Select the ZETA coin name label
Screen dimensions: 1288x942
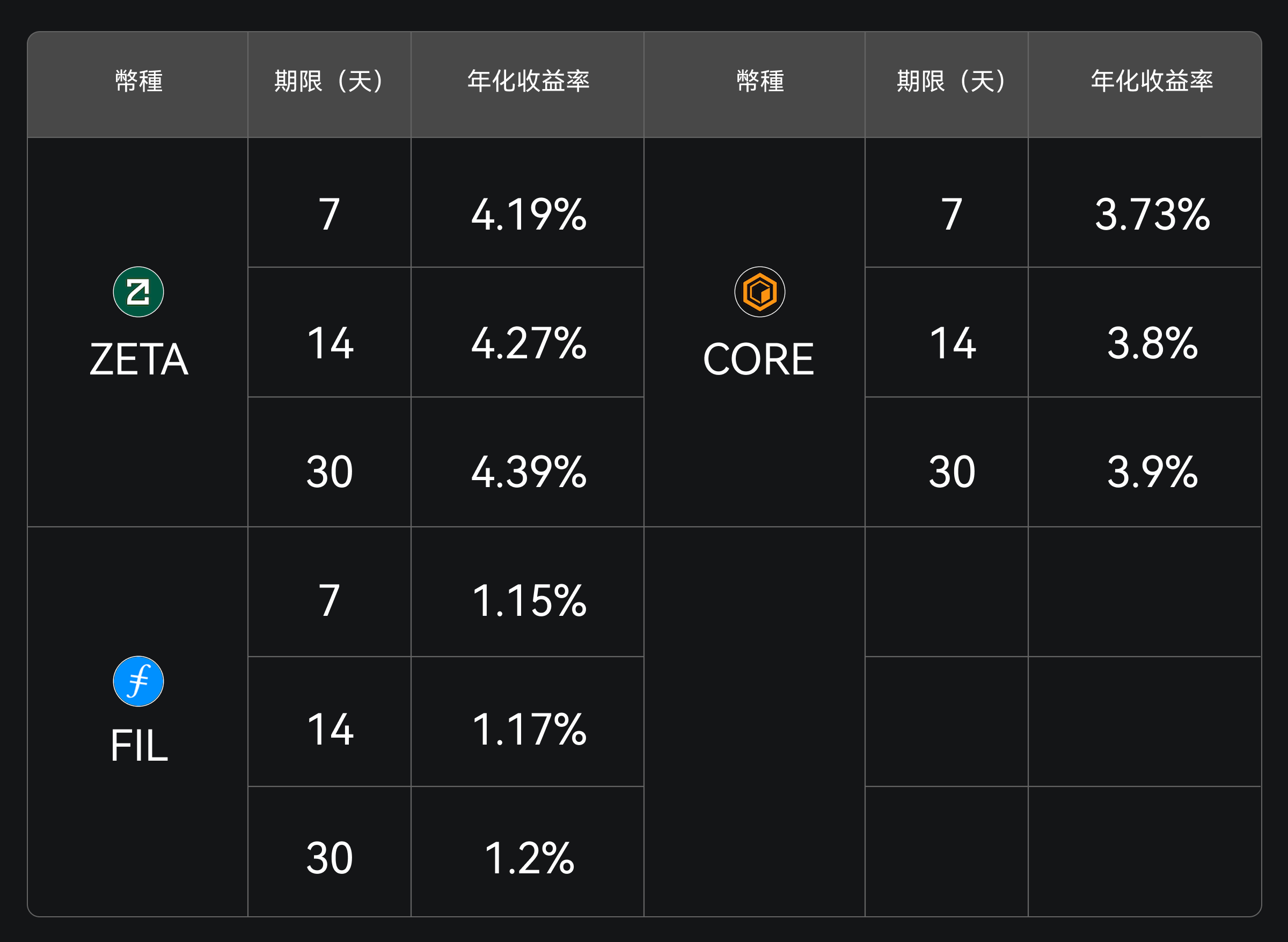click(138, 360)
